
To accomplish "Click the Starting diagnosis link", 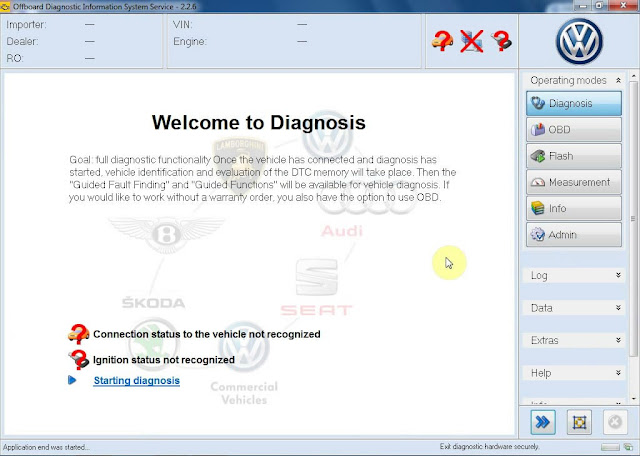I will coord(137,380).
